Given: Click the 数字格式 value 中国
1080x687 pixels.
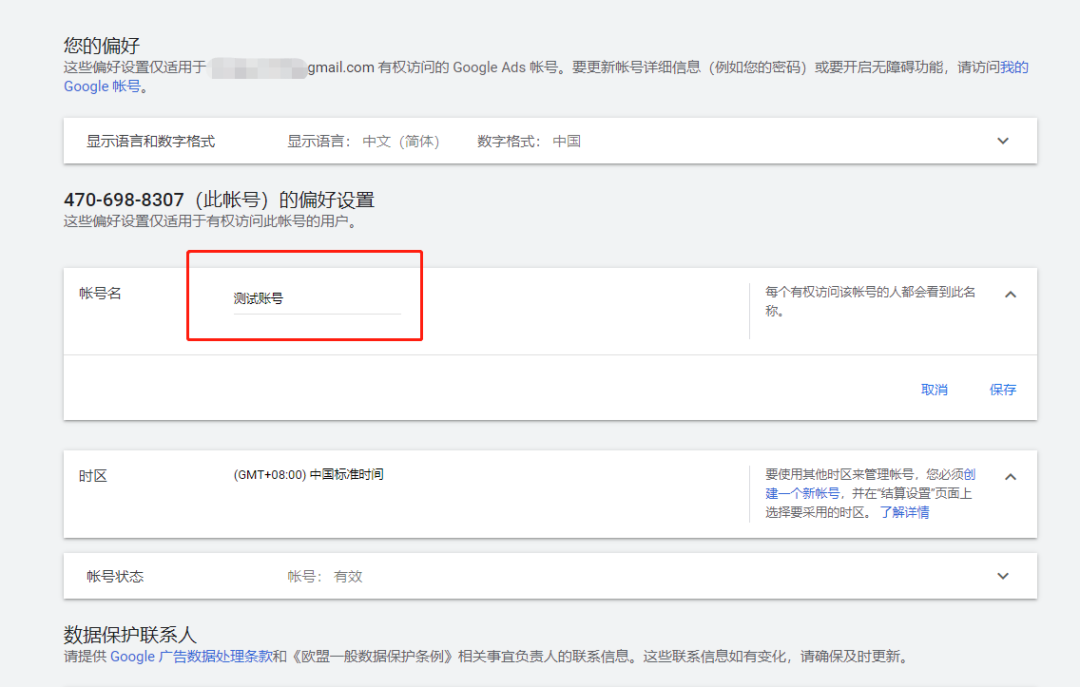Looking at the screenshot, I should pos(568,140).
